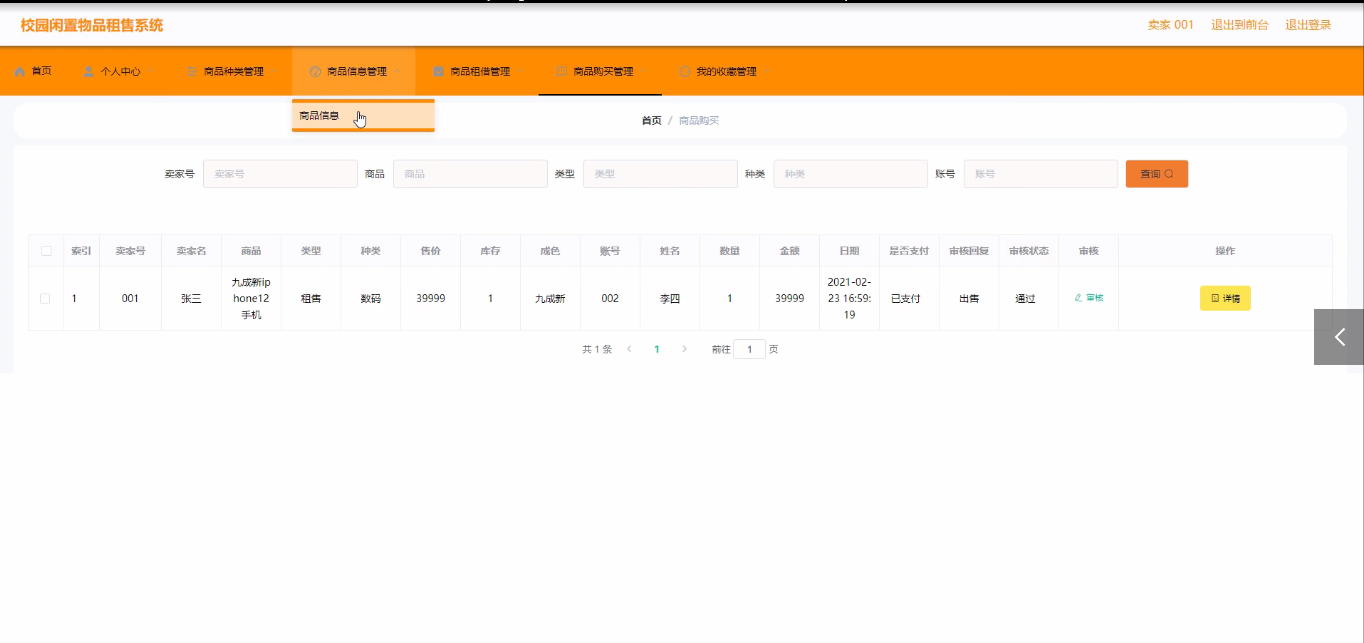Click the 商品租借管理 menu icon

(438, 72)
